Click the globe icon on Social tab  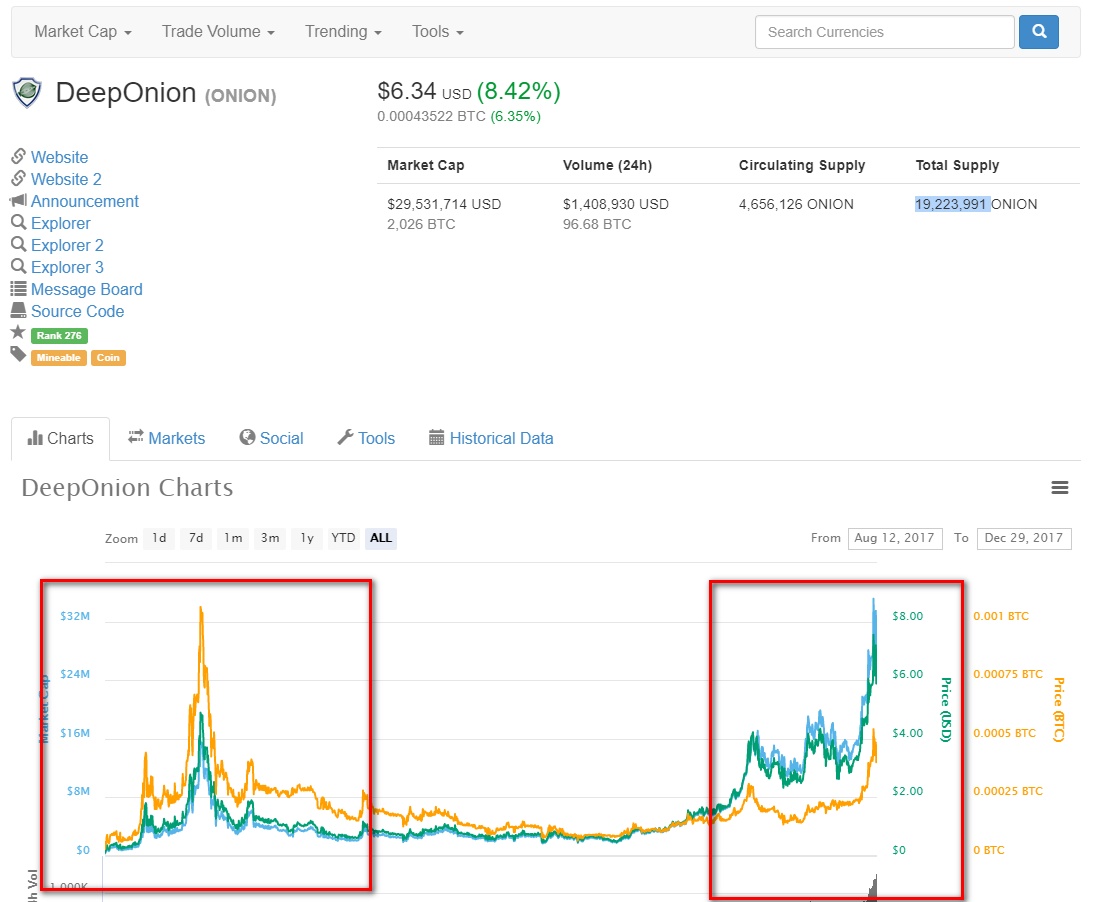[x=247, y=437]
